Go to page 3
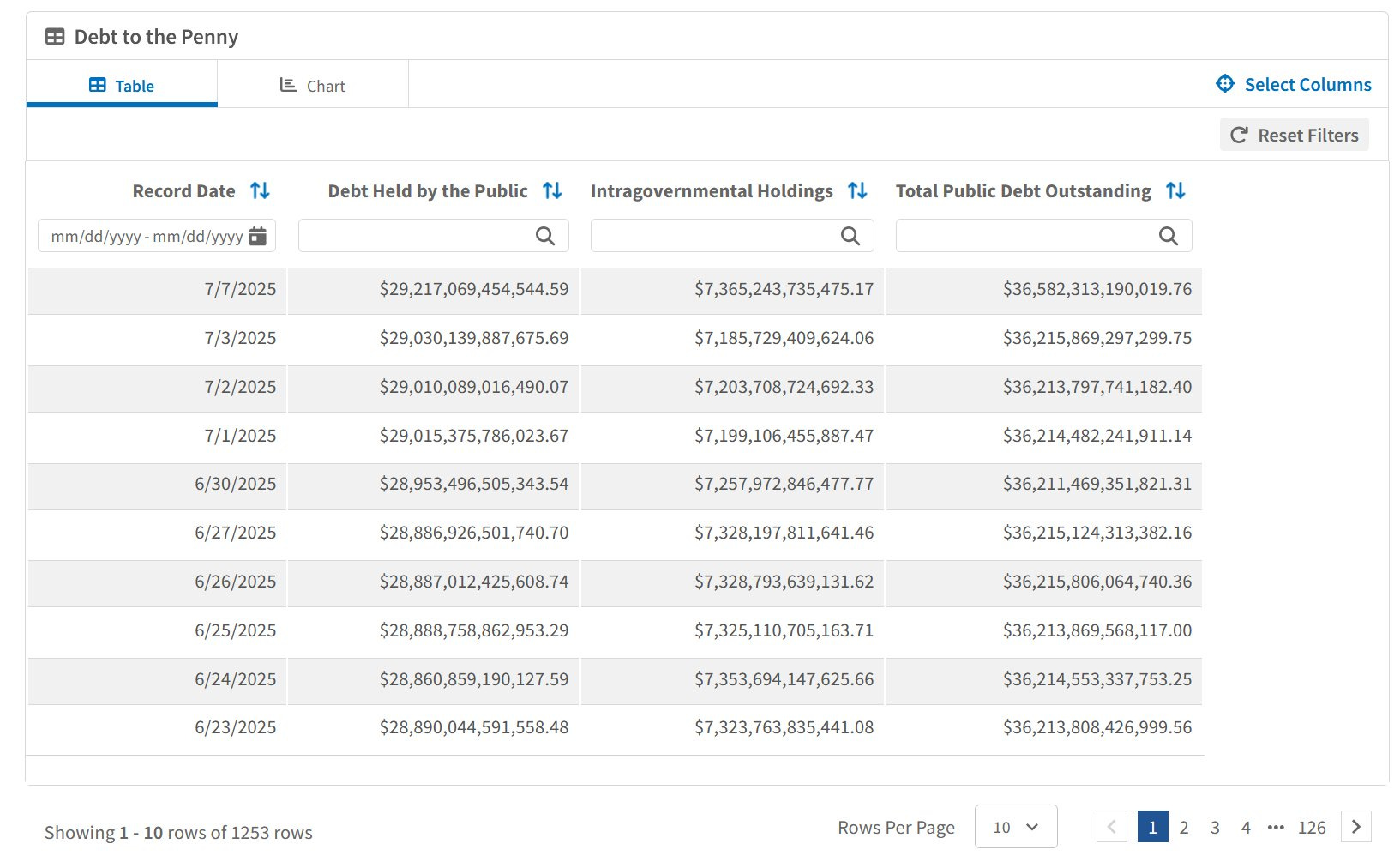This screenshot has width=1400, height=868. pos(1215,827)
